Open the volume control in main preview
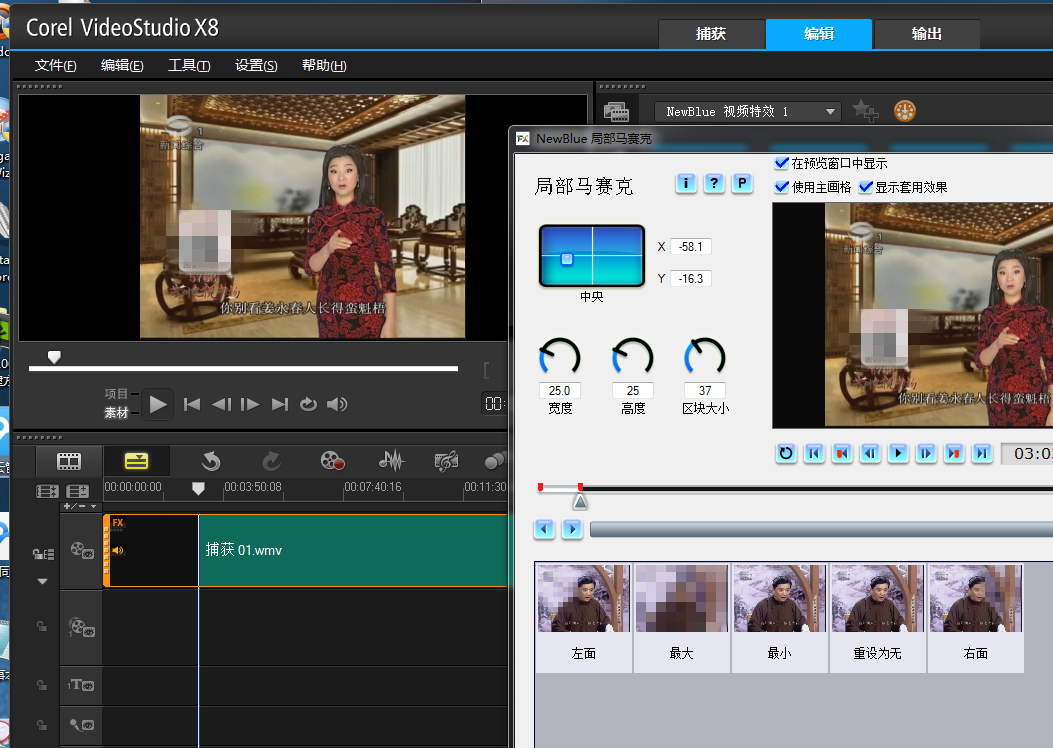The image size is (1053, 748). click(x=337, y=404)
